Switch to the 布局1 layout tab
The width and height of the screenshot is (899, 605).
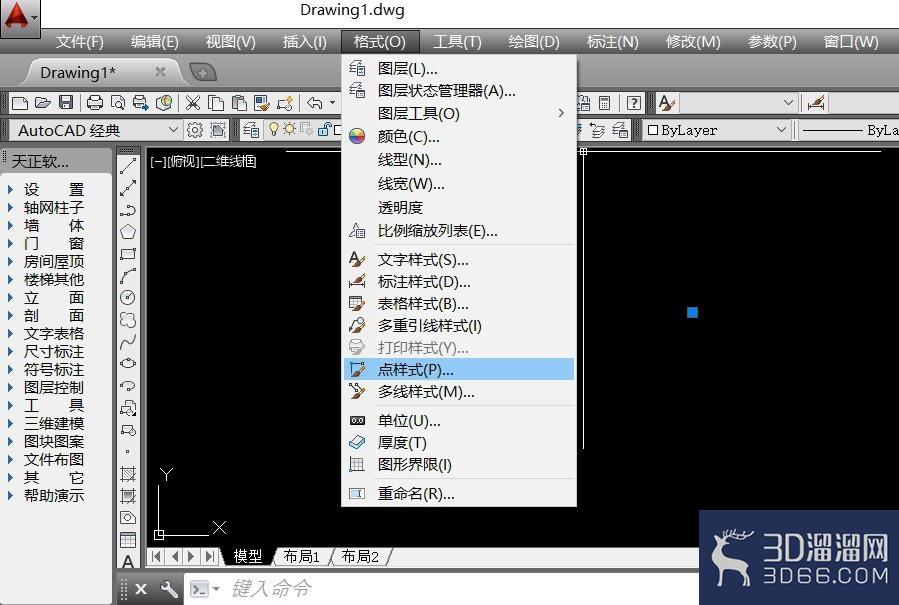click(301, 556)
